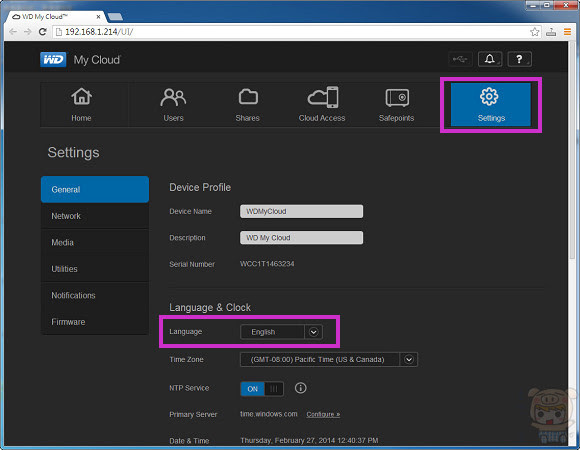Click the USB devices icon
This screenshot has width=580, height=450.
[460, 59]
